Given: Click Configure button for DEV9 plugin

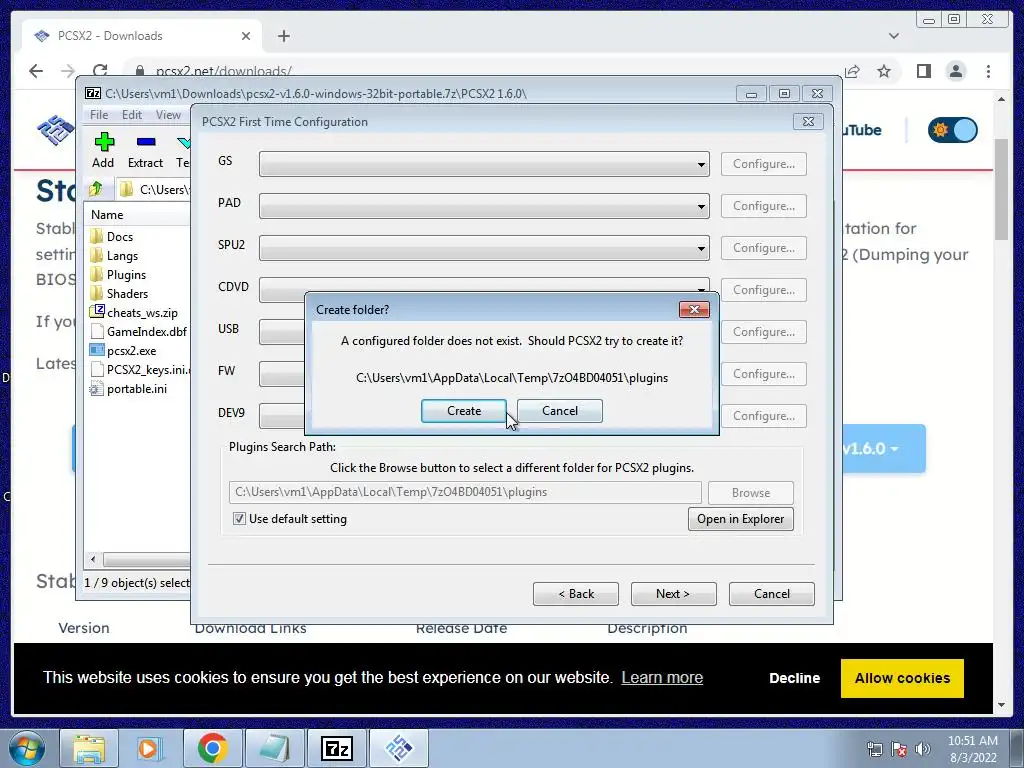Looking at the screenshot, I should coord(763,416).
